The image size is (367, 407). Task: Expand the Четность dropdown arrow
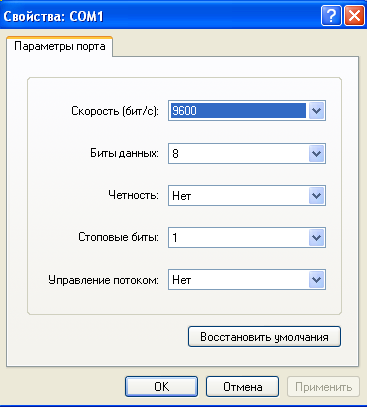tap(316, 196)
